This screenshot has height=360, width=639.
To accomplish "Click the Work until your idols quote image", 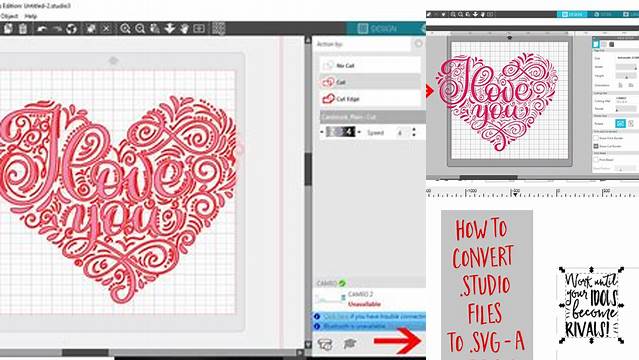I will 591,305.
